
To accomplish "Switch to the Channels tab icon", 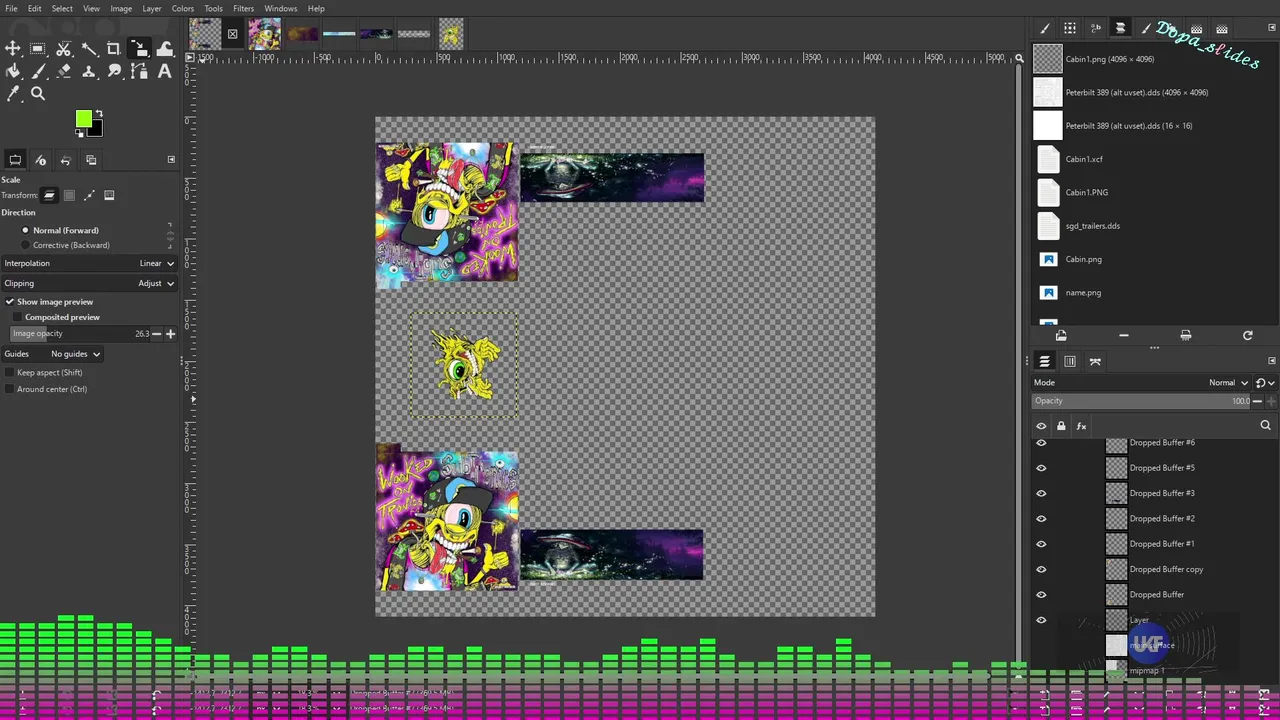I will (x=1070, y=362).
